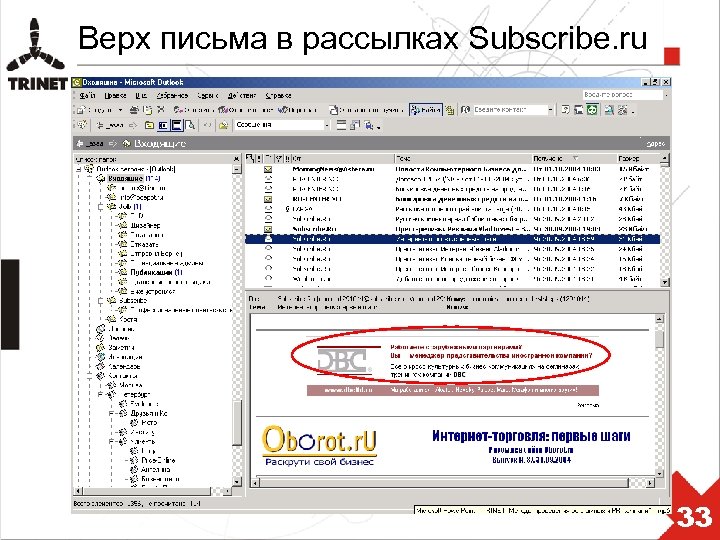The image size is (720, 540).
Task: Collapse the Друзья и Ко folder expander
Action: pos(112,414)
